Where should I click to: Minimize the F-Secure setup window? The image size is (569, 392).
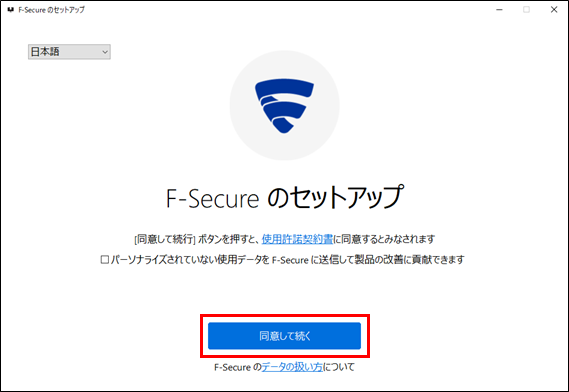tap(500, 10)
